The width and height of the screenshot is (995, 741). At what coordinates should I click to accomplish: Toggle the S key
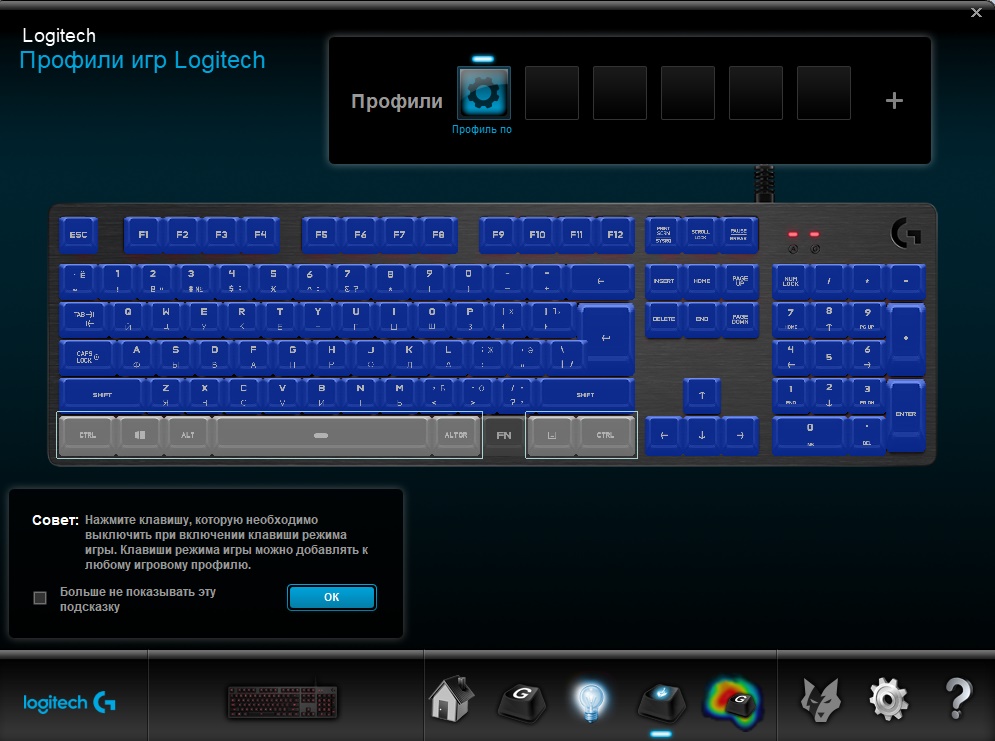click(x=175, y=357)
